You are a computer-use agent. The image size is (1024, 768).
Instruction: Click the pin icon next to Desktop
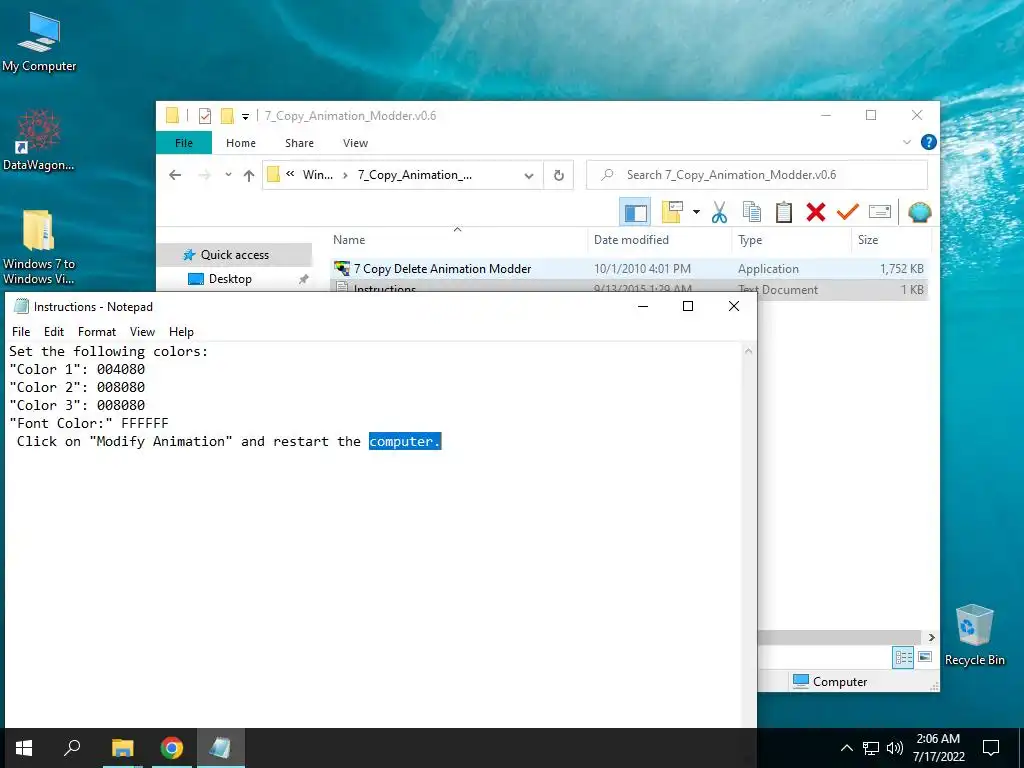click(303, 280)
